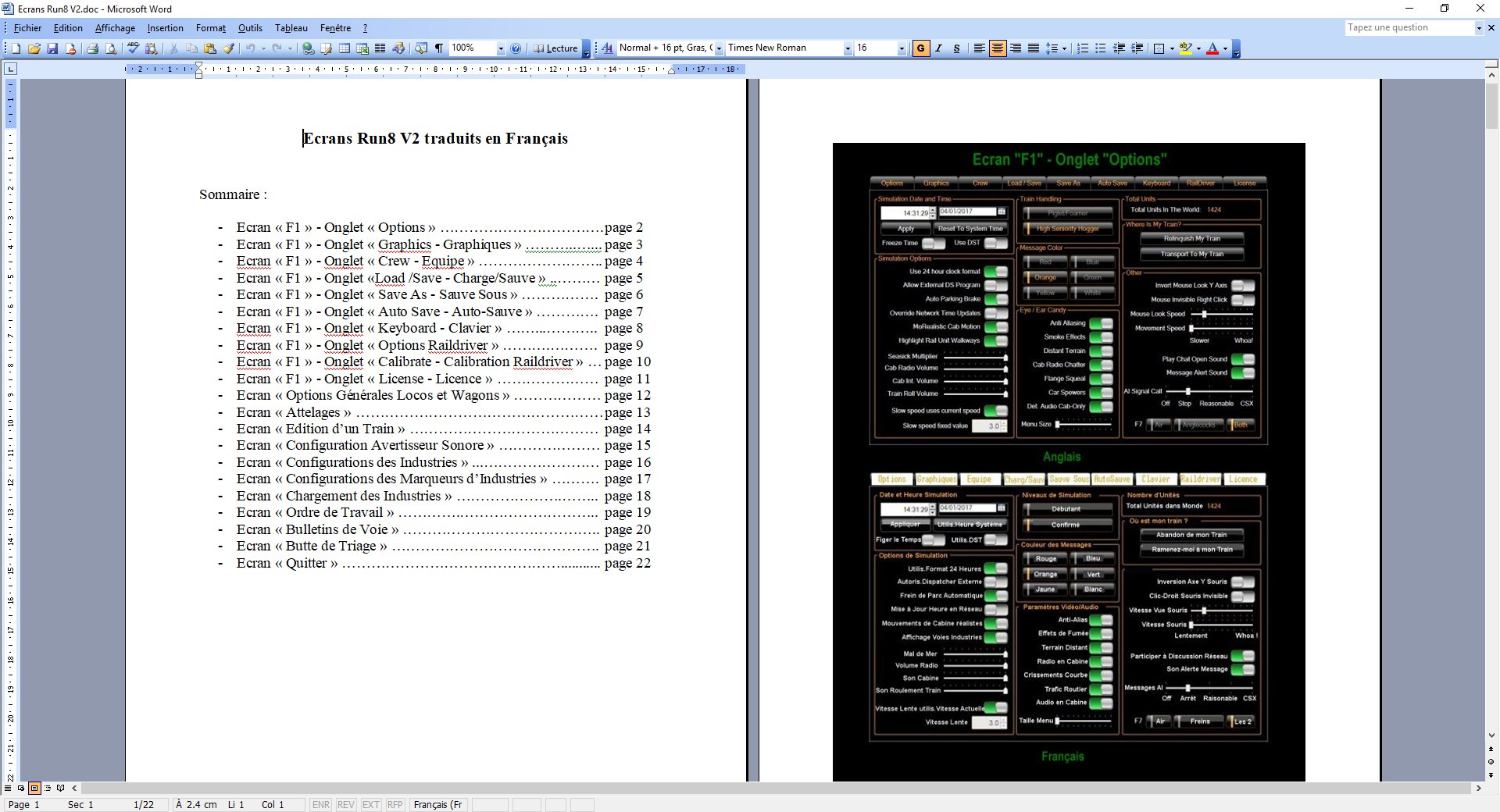Click the scroll-down arrow of vertical scrollbar
Screen dimensions: 1500x812
[x=1491, y=735]
